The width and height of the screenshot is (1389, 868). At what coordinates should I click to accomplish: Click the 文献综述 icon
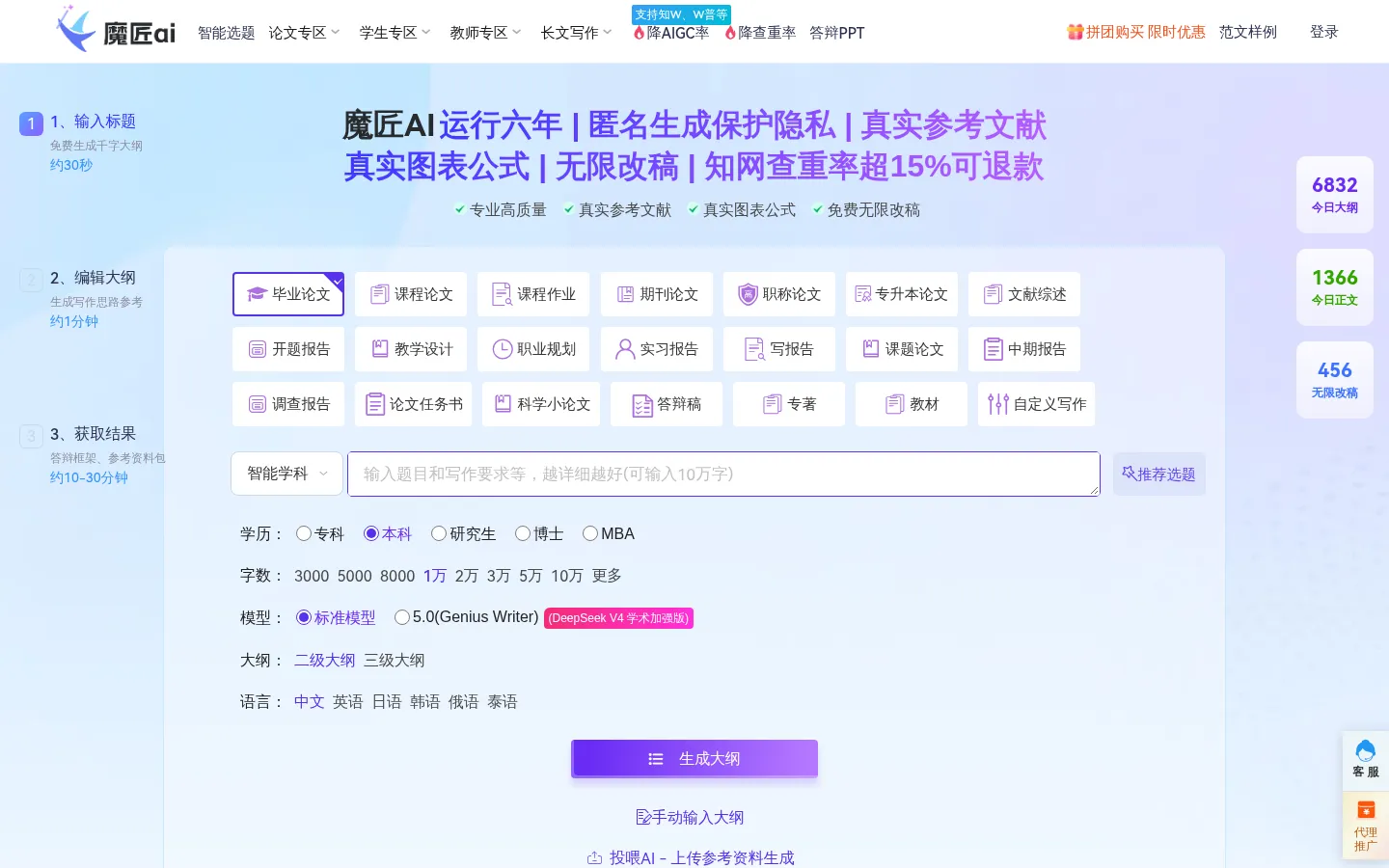point(993,294)
